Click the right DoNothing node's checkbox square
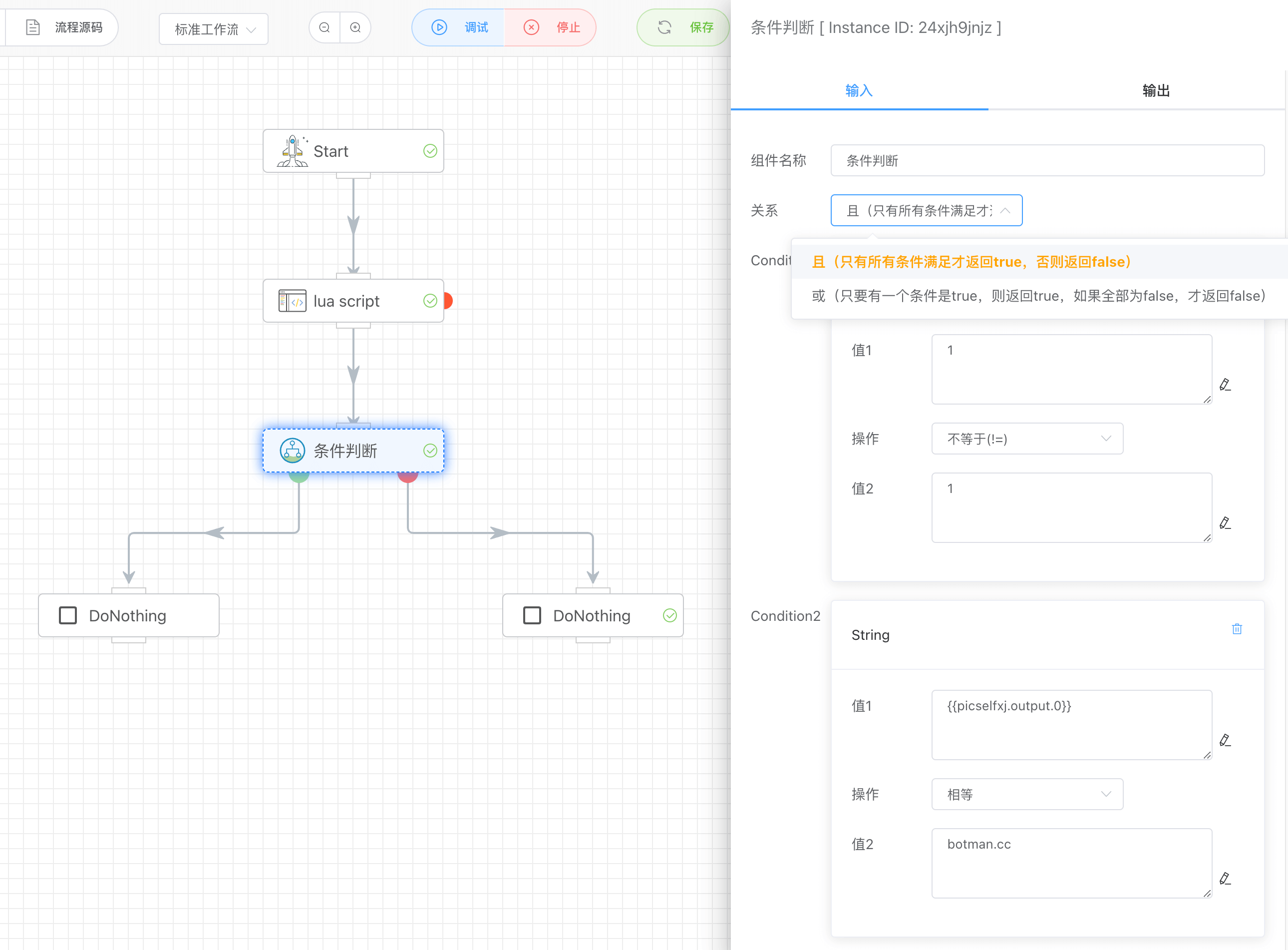The height and width of the screenshot is (950, 1288). tap(532, 615)
